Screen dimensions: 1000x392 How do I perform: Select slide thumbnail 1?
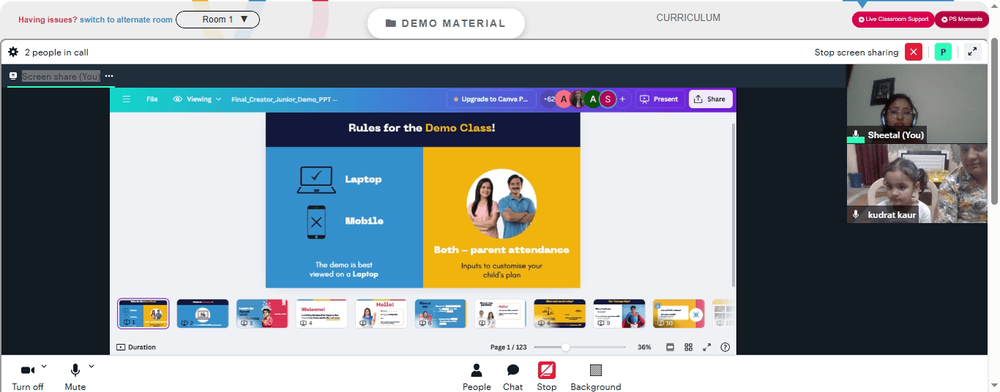143,314
